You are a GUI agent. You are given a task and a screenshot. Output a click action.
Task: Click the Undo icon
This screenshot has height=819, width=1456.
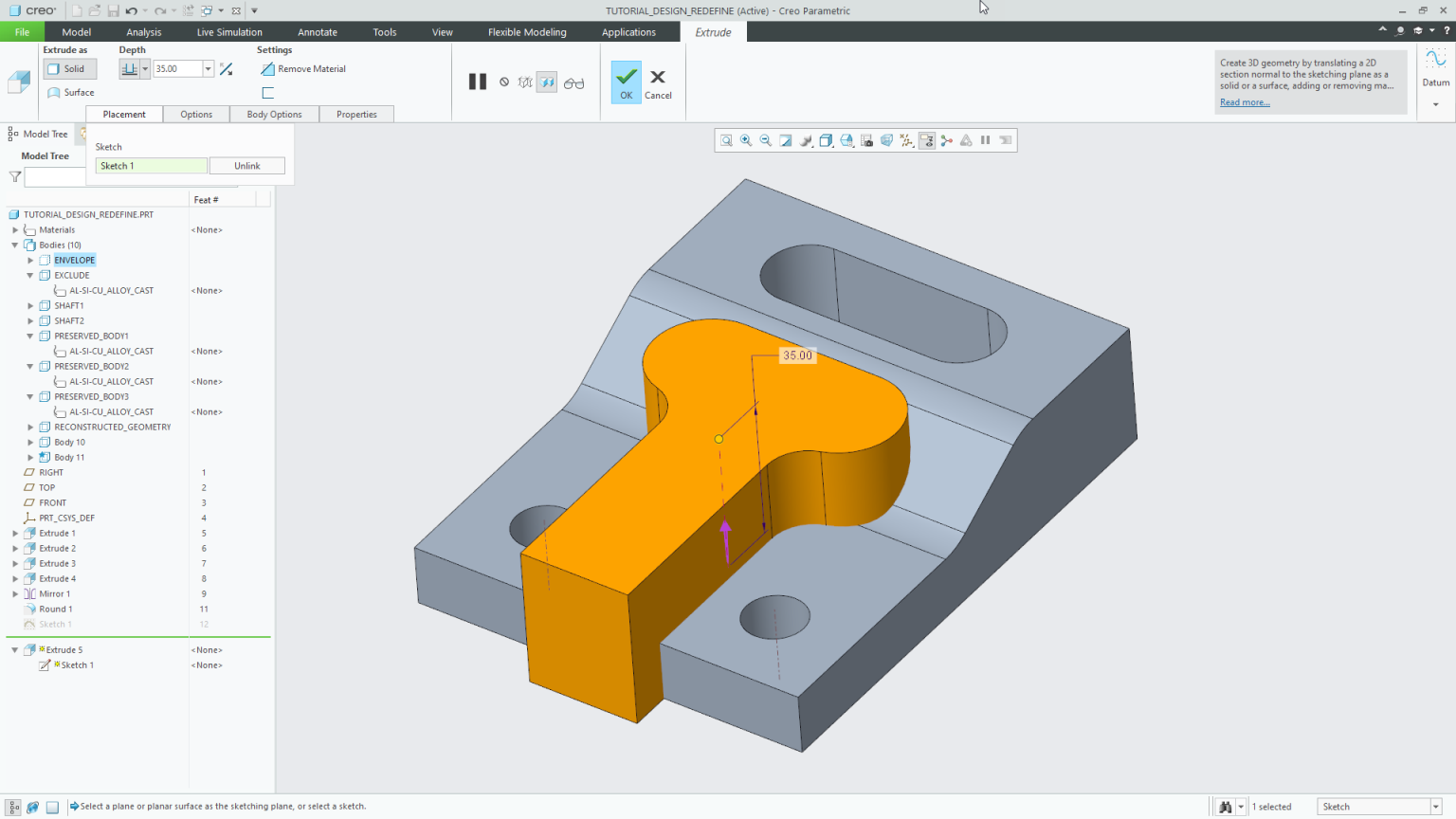(x=133, y=10)
